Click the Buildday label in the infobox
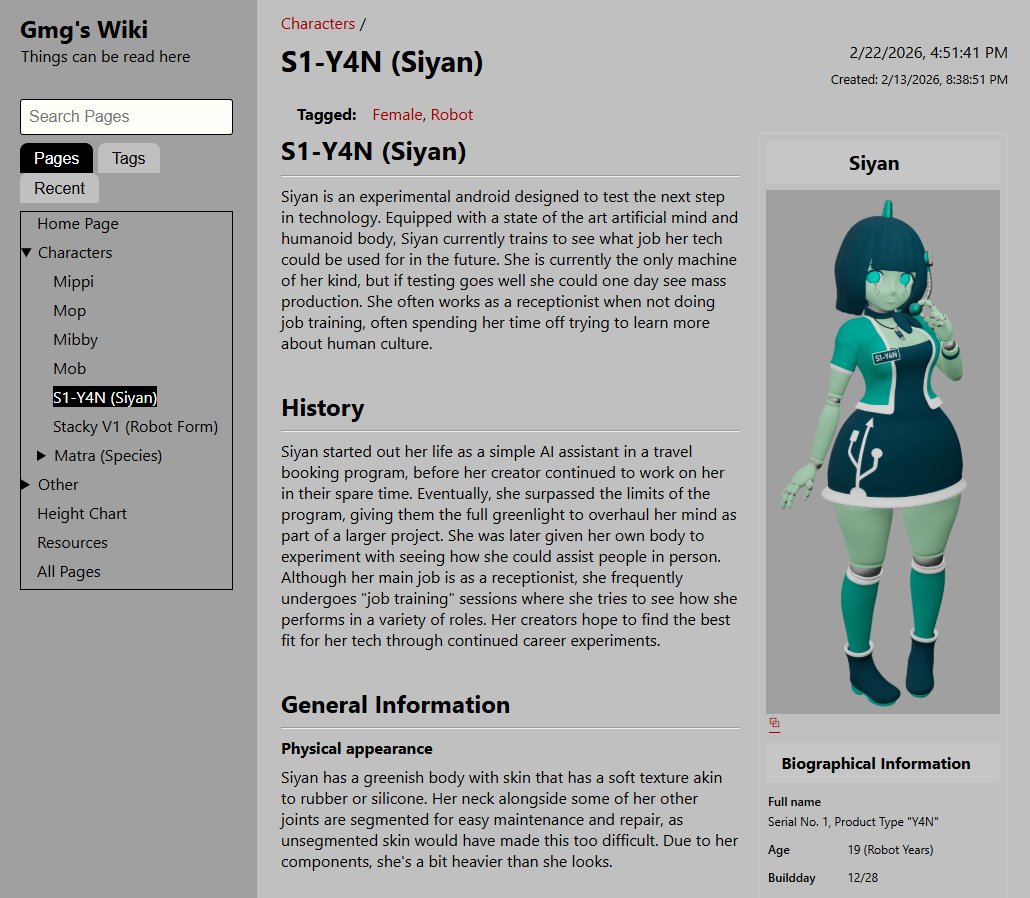This screenshot has width=1030, height=898. pos(792,878)
